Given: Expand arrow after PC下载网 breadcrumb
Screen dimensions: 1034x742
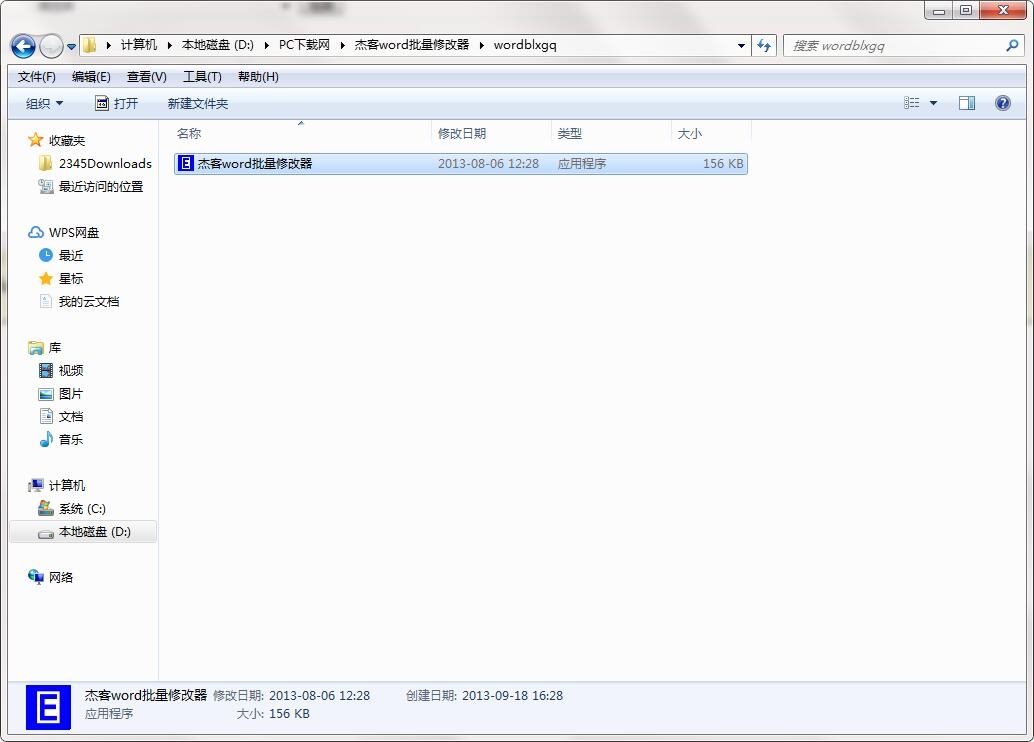Looking at the screenshot, I should click(342, 45).
